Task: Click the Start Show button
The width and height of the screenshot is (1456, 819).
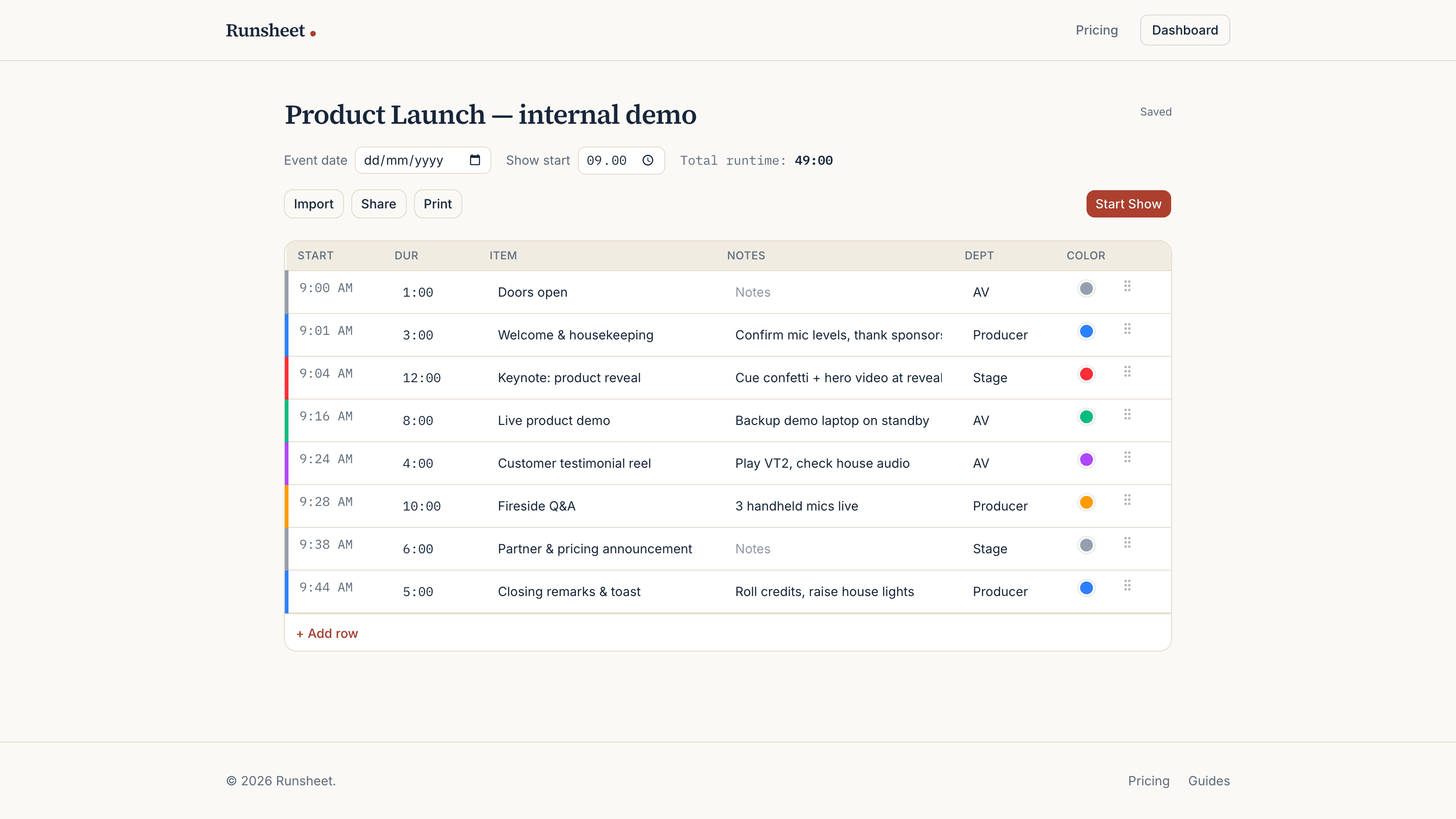Action: pyautogui.click(x=1128, y=204)
